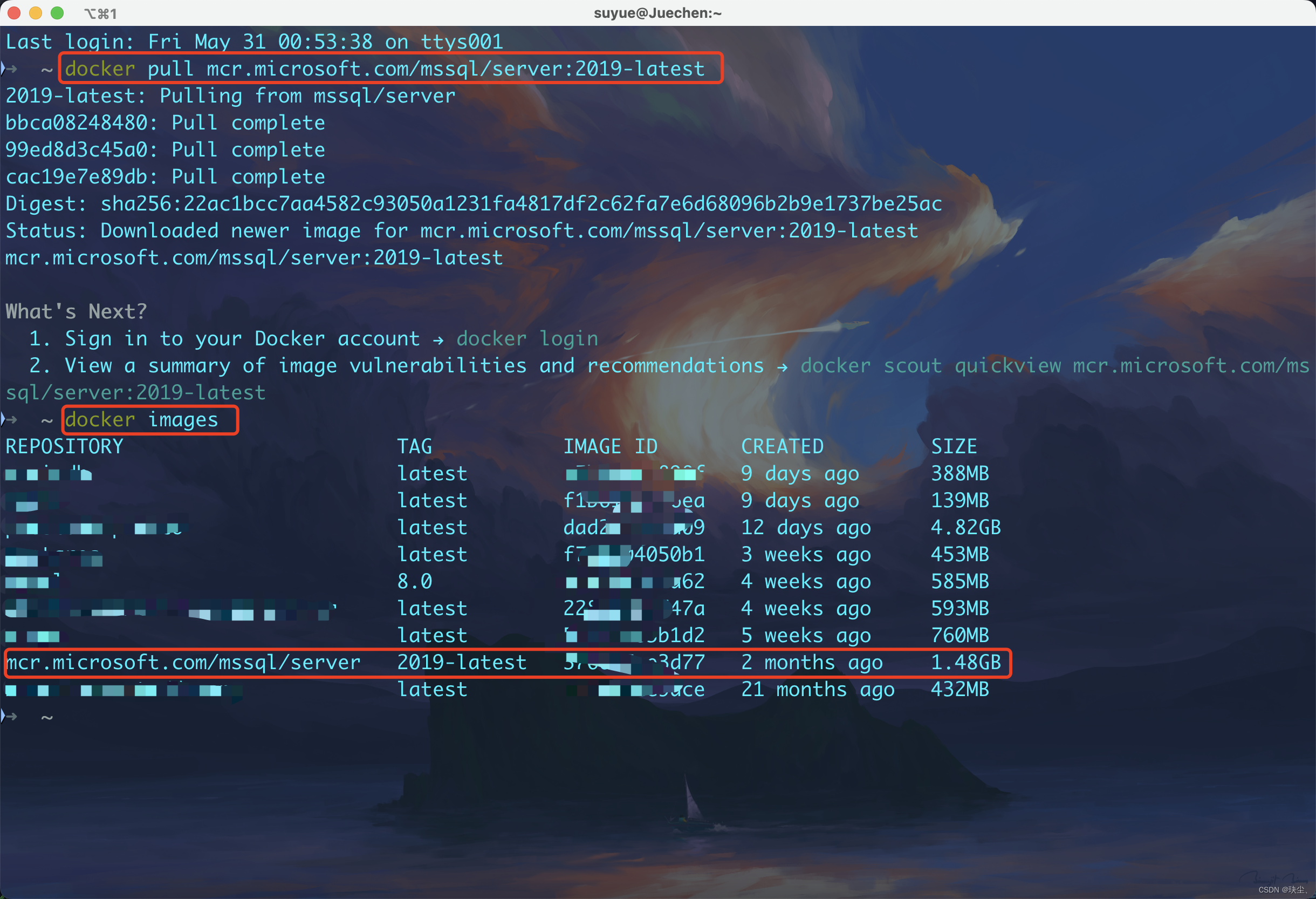The image size is (1316, 899).
Task: Click 'Status: Downloaded newer image' line
Action: [462, 230]
